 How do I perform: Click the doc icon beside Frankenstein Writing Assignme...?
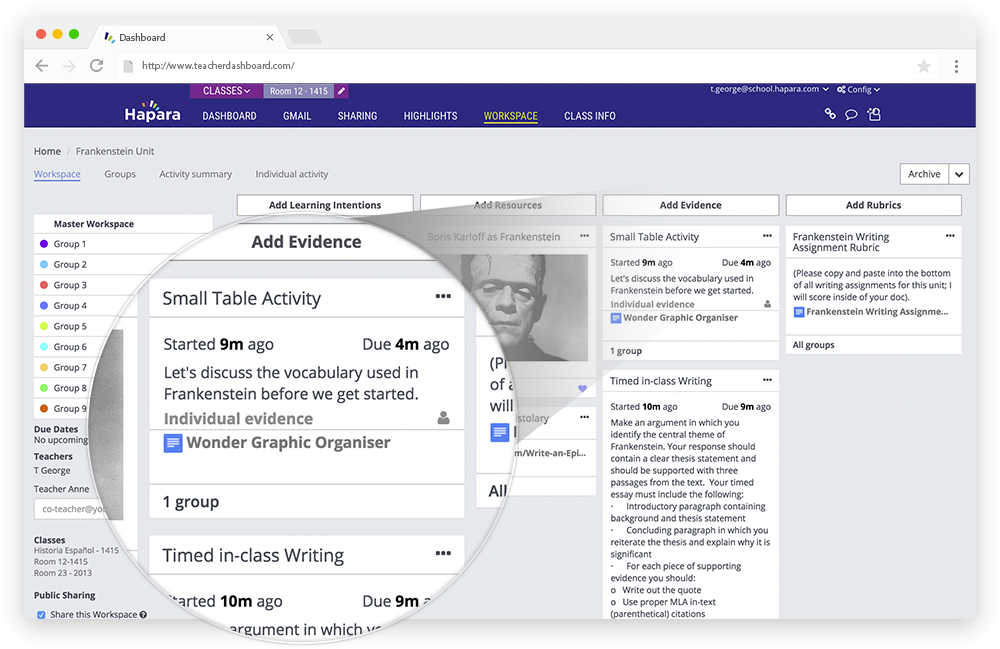798,312
